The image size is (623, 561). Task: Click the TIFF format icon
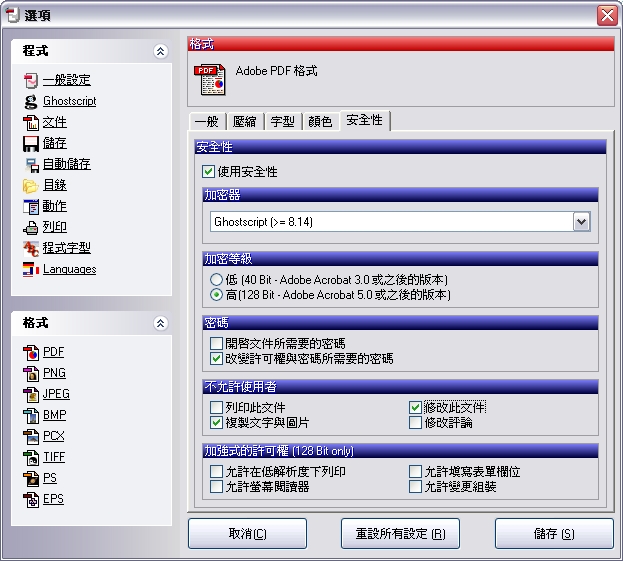pyautogui.click(x=31, y=457)
